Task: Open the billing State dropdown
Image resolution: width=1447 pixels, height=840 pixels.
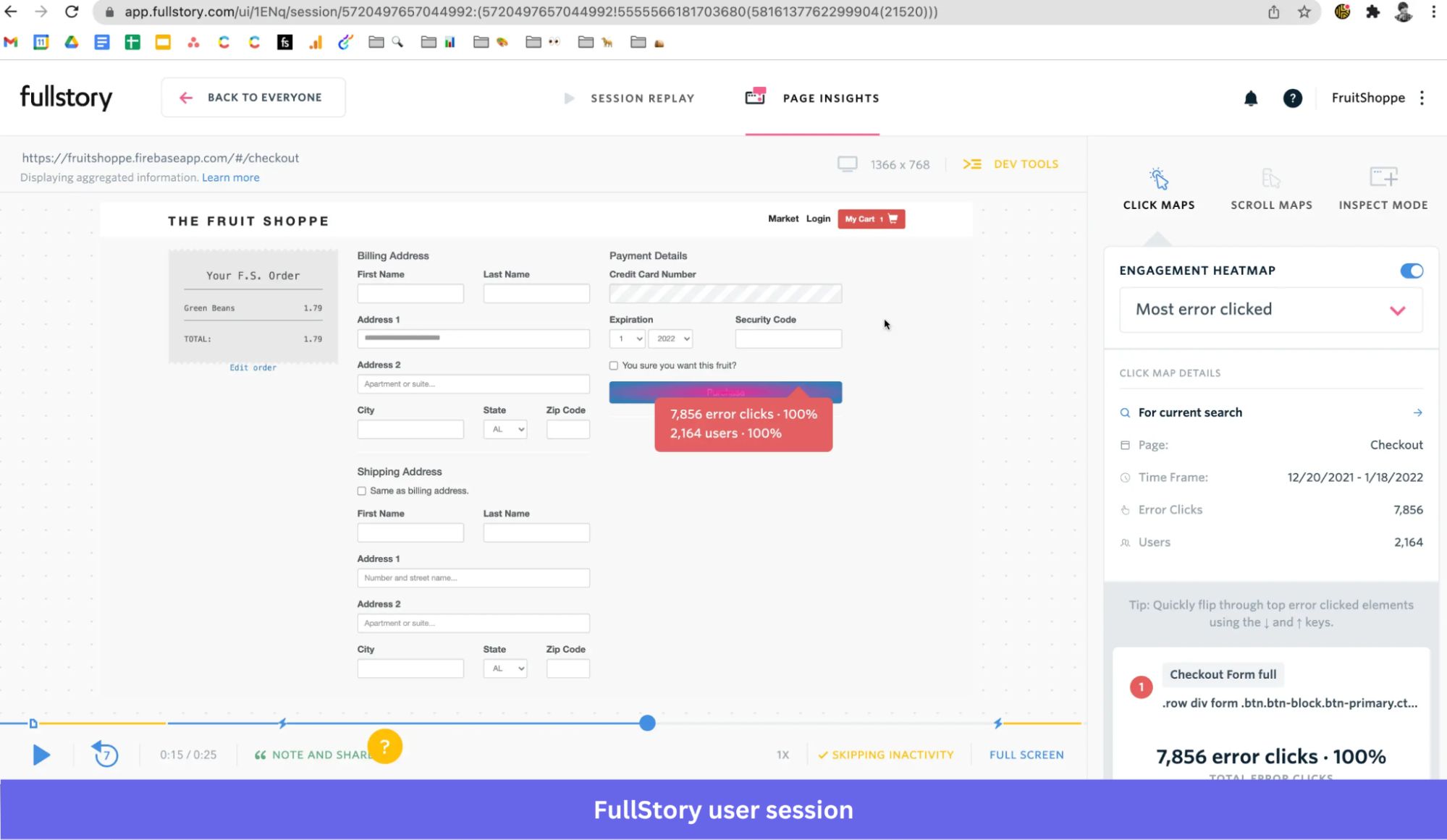Action: click(505, 428)
